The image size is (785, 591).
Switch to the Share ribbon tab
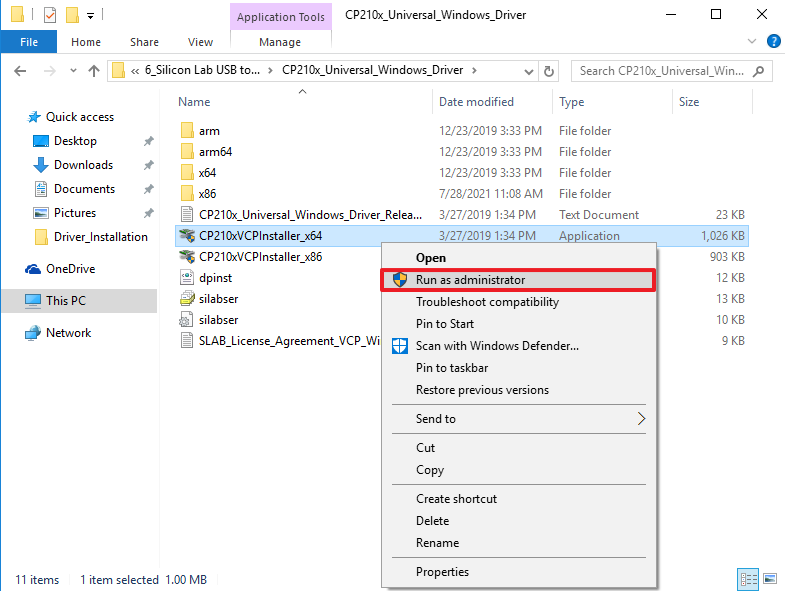click(144, 42)
